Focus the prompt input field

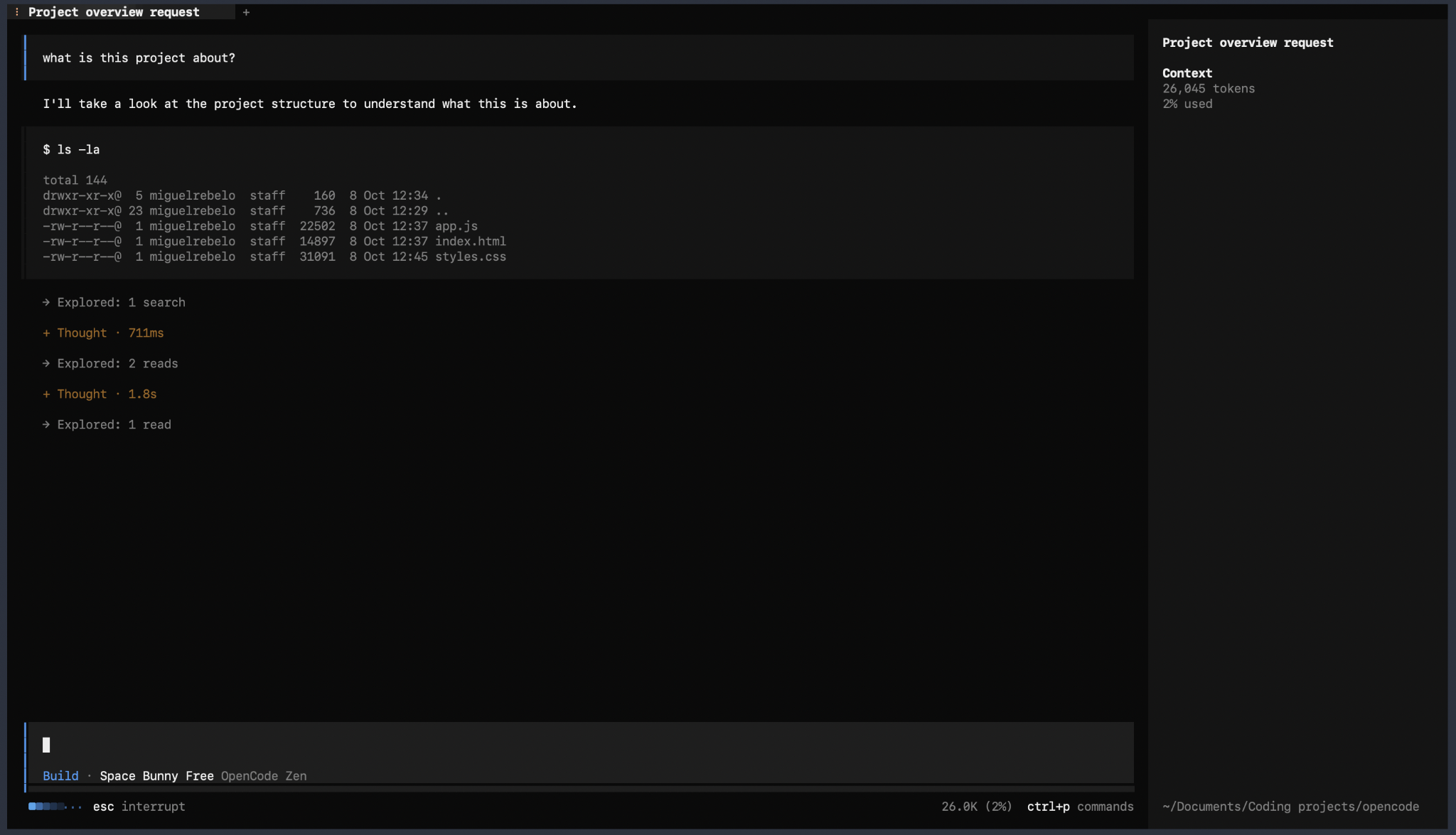click(579, 745)
